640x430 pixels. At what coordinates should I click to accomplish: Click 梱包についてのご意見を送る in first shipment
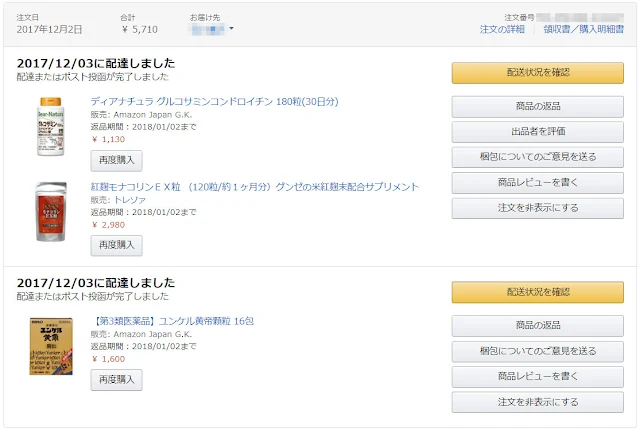point(537,158)
